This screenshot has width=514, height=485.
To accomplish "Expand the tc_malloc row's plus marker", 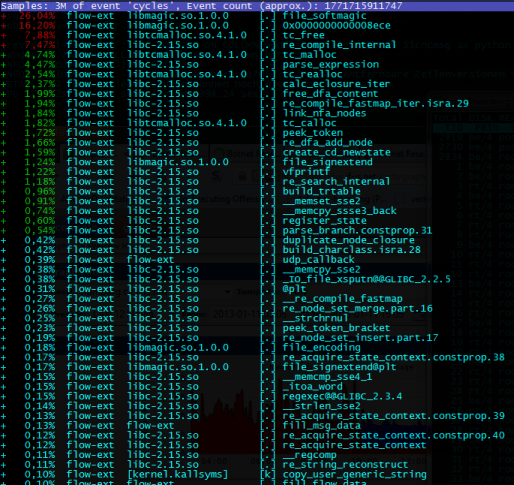I will (x=3, y=55).
